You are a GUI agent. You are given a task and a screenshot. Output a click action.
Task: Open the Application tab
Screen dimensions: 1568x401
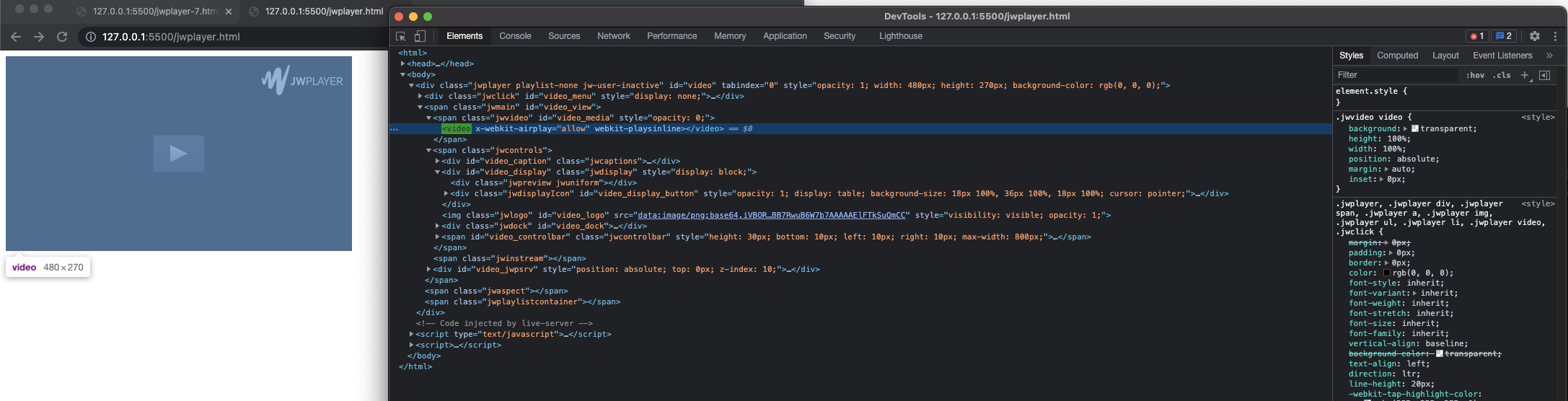tap(785, 36)
